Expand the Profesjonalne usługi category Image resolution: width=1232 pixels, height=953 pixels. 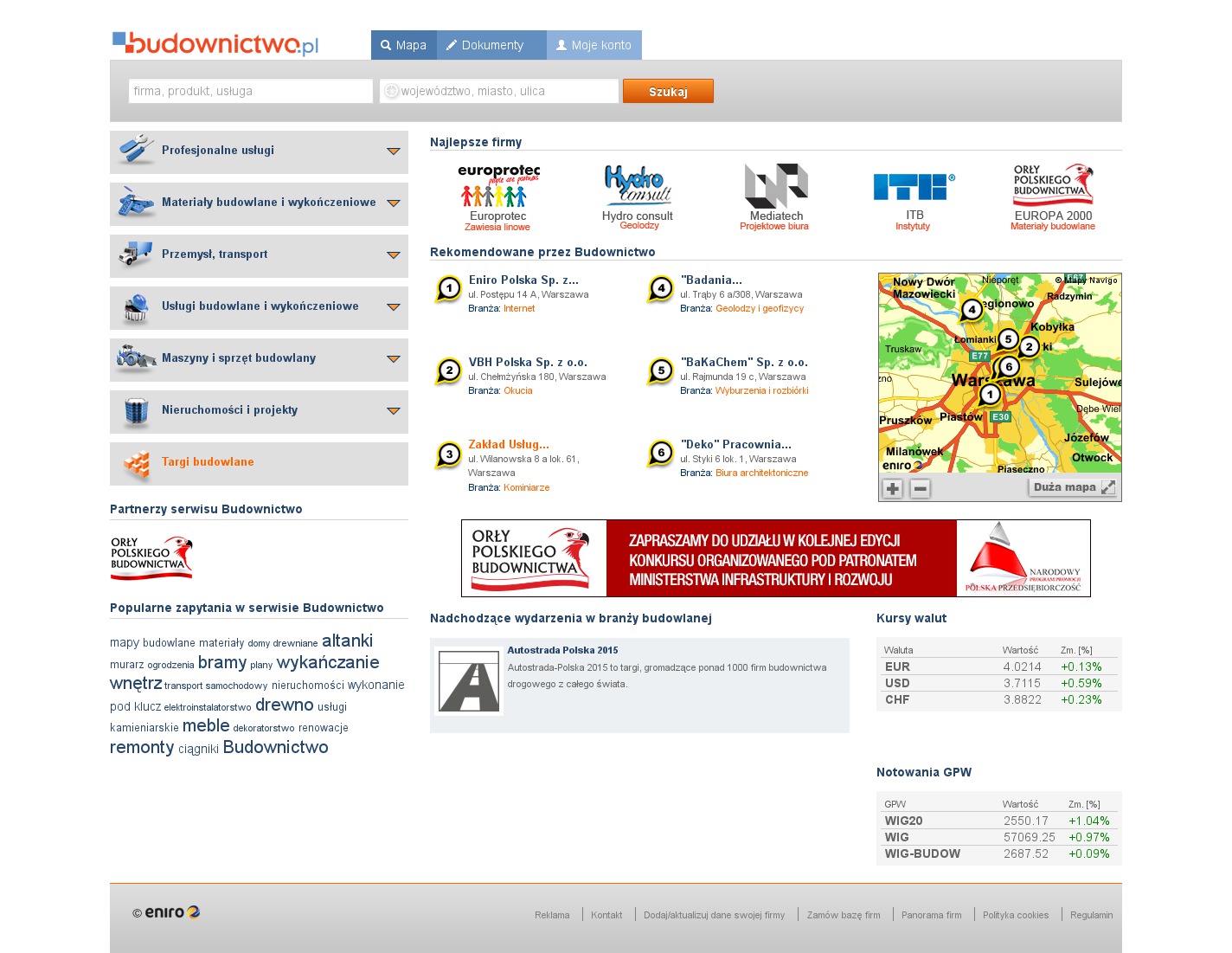pyautogui.click(x=394, y=151)
